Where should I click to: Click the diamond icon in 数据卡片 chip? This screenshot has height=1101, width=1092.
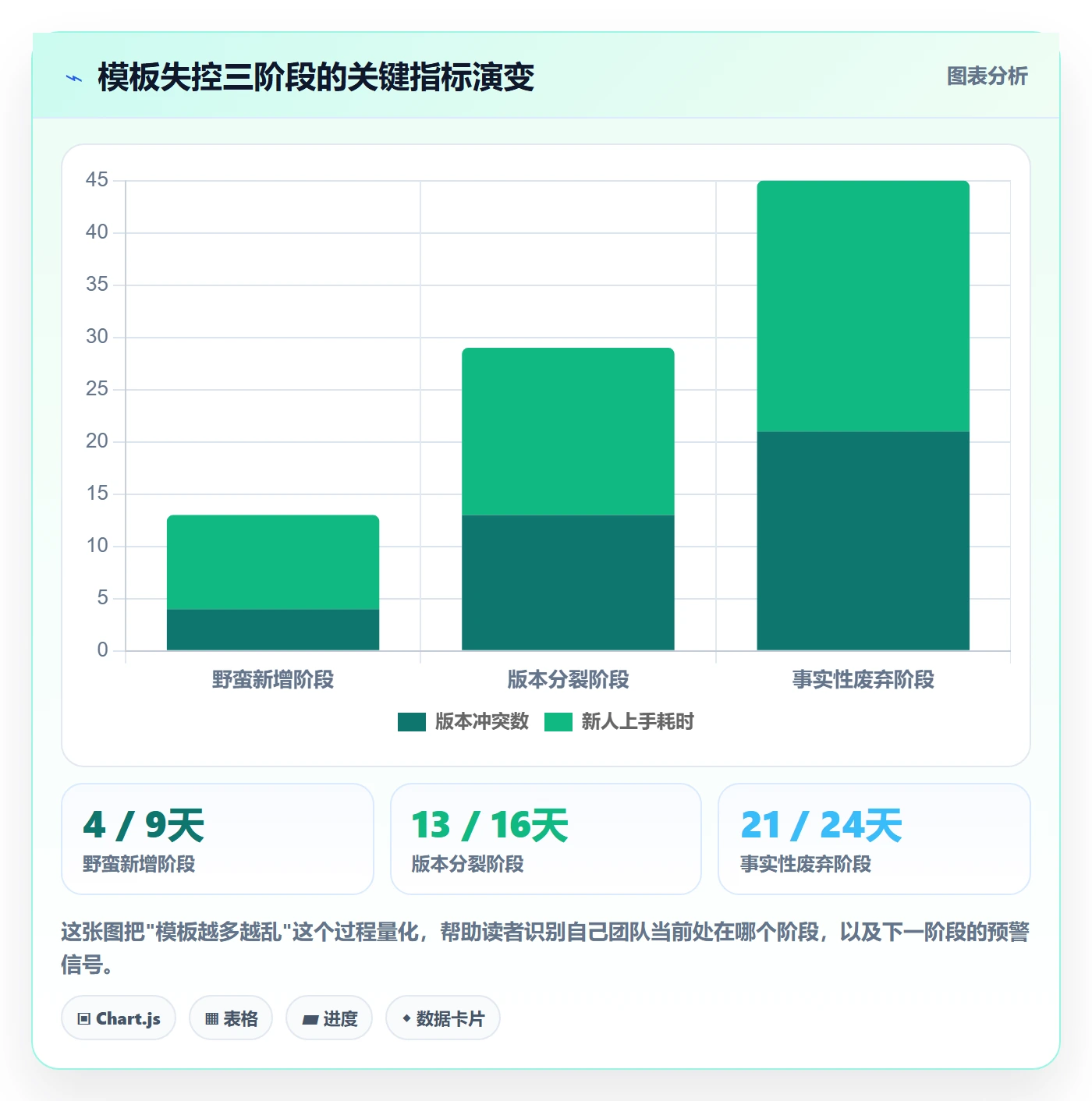point(406,1018)
